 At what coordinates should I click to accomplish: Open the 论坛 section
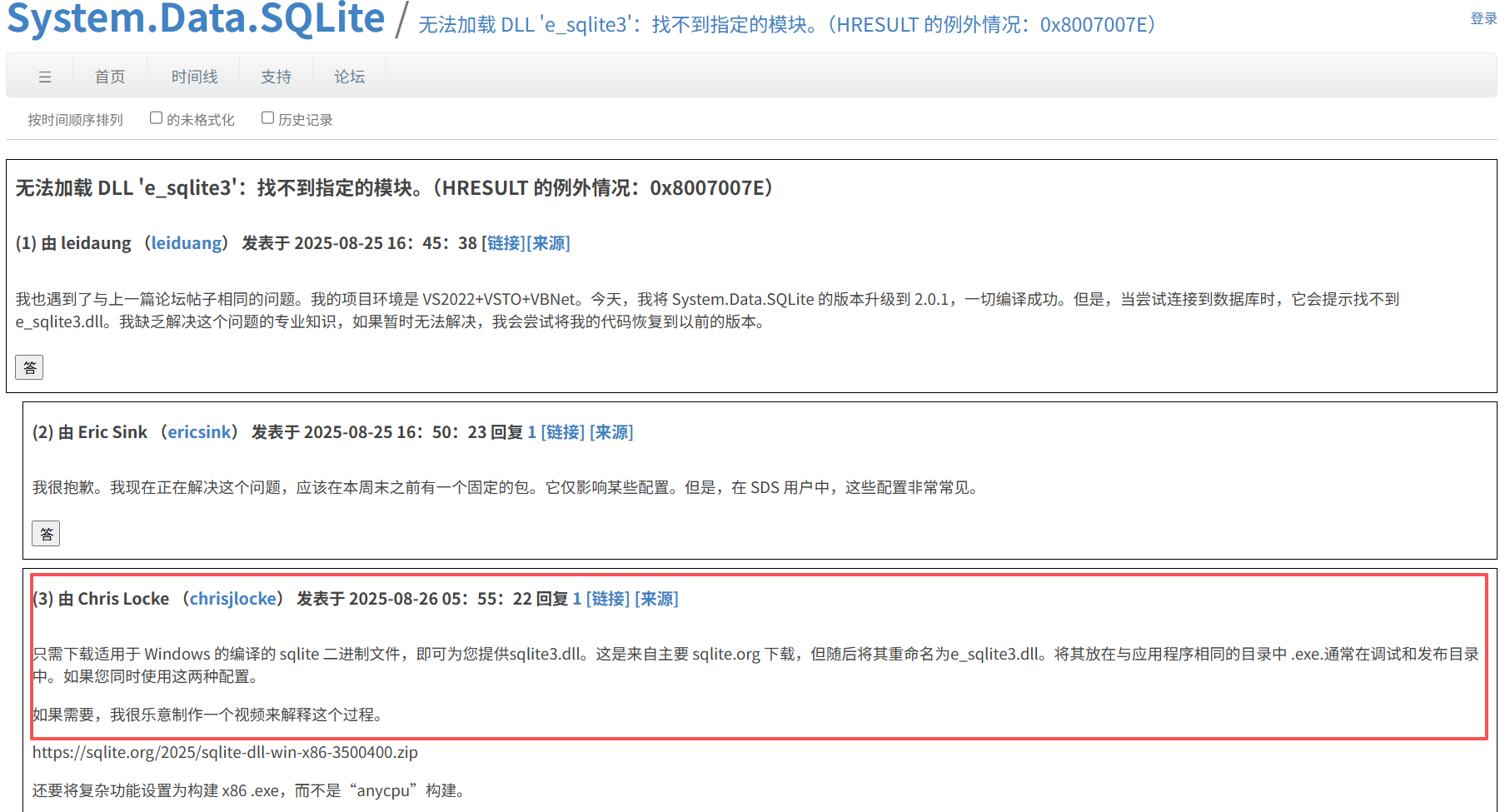(x=349, y=76)
